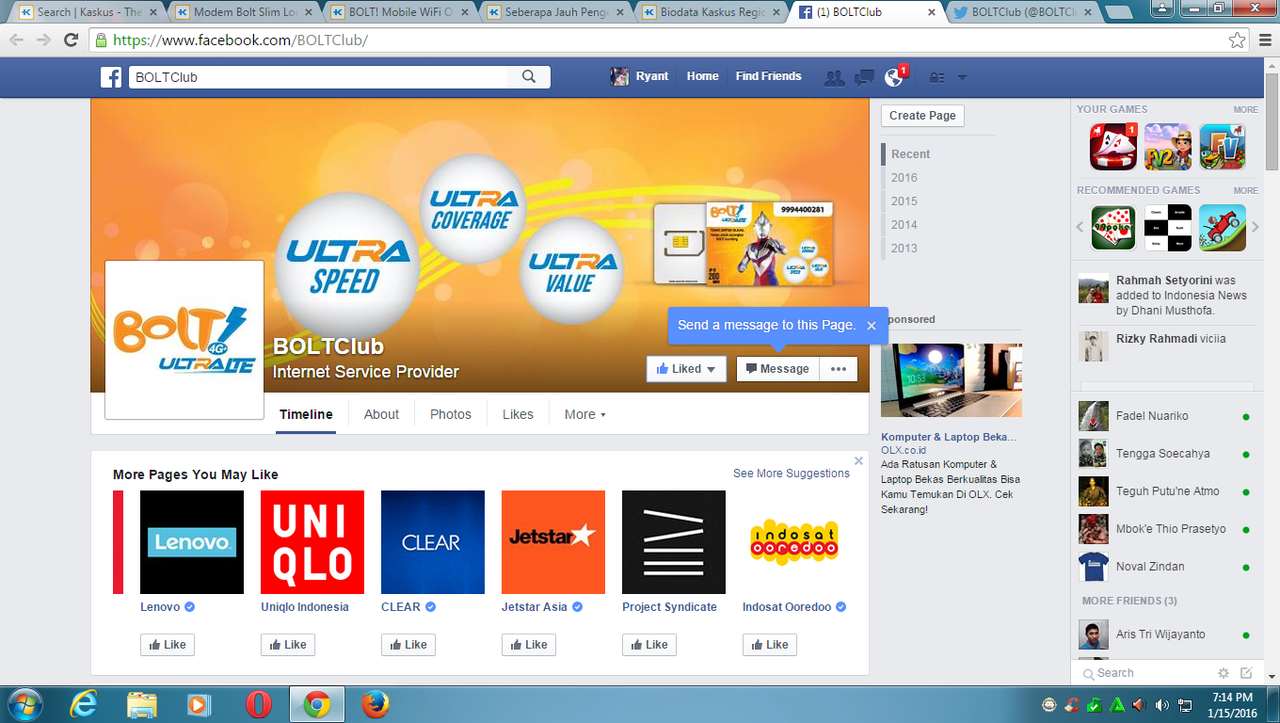Open chat with Fadel Nuariko

(1165, 416)
